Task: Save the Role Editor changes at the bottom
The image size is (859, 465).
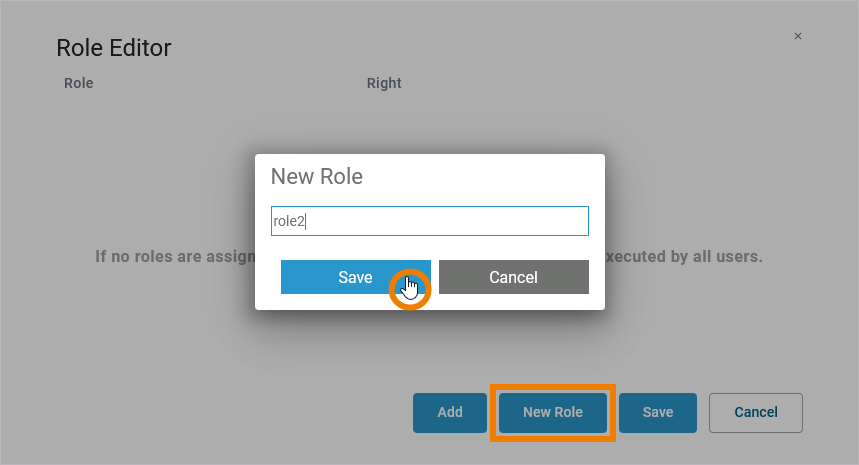Action: [x=657, y=412]
